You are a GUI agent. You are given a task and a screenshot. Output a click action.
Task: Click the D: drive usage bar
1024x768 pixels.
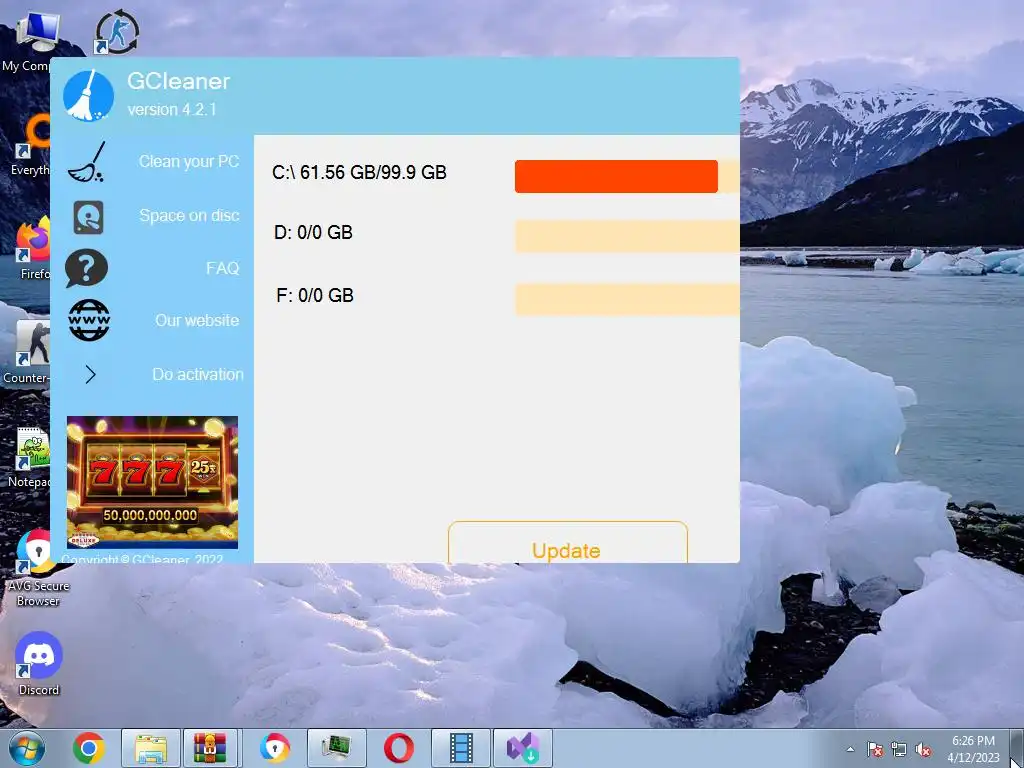(627, 236)
